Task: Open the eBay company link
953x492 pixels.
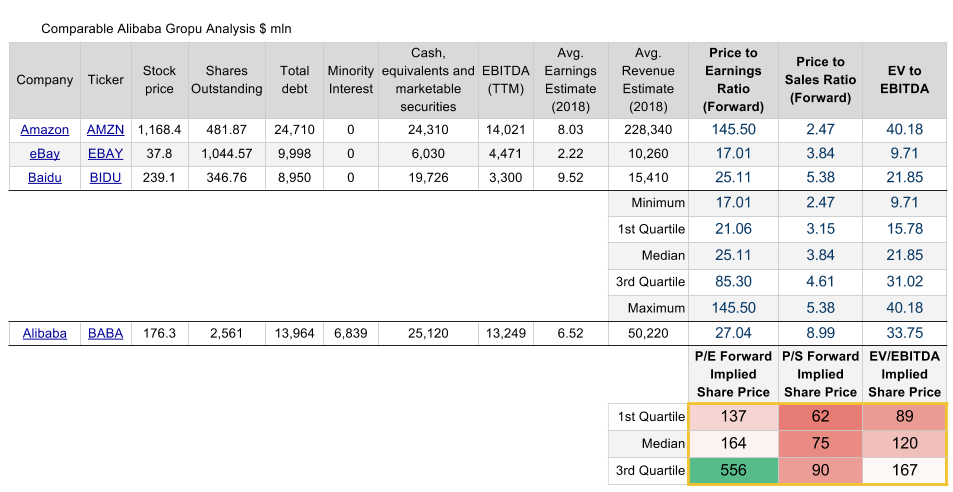Action: pos(45,153)
